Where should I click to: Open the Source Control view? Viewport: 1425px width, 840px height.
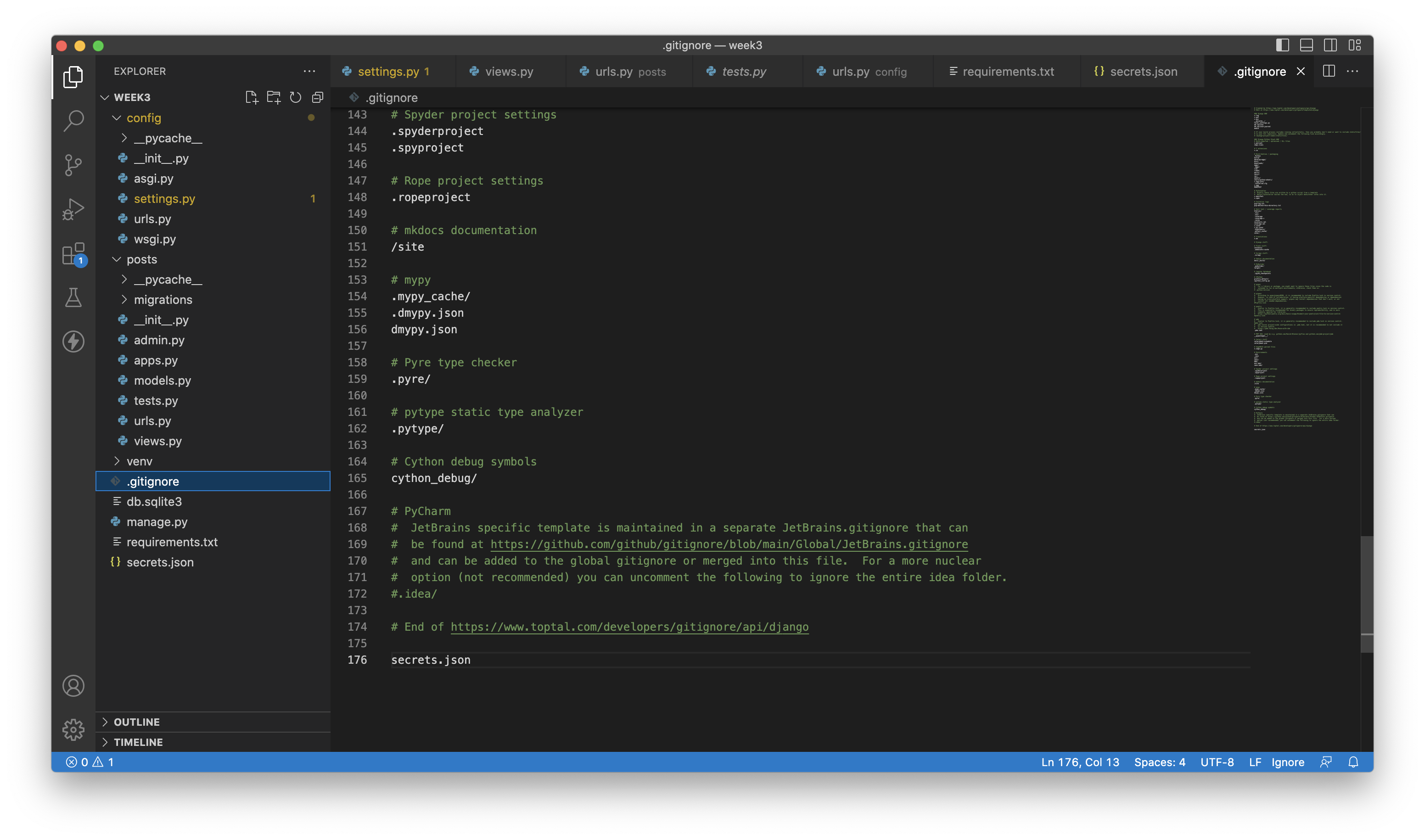(x=73, y=165)
